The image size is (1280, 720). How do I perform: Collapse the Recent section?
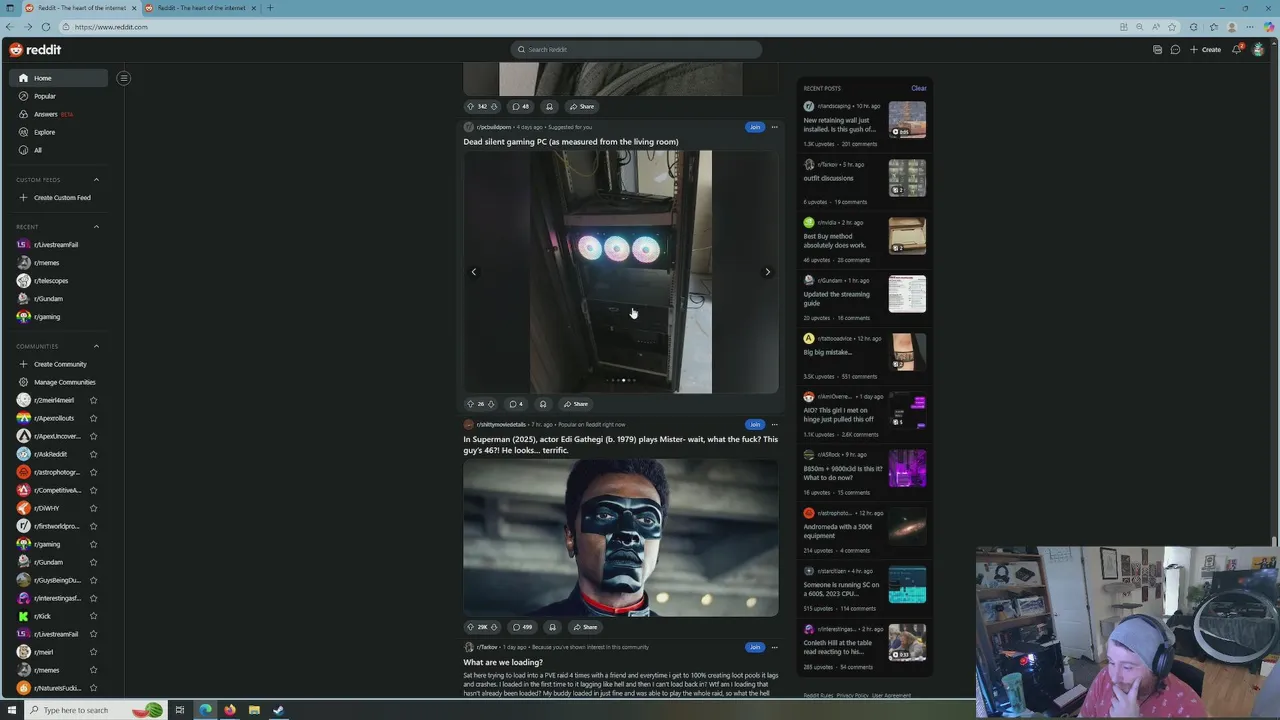pos(96,227)
